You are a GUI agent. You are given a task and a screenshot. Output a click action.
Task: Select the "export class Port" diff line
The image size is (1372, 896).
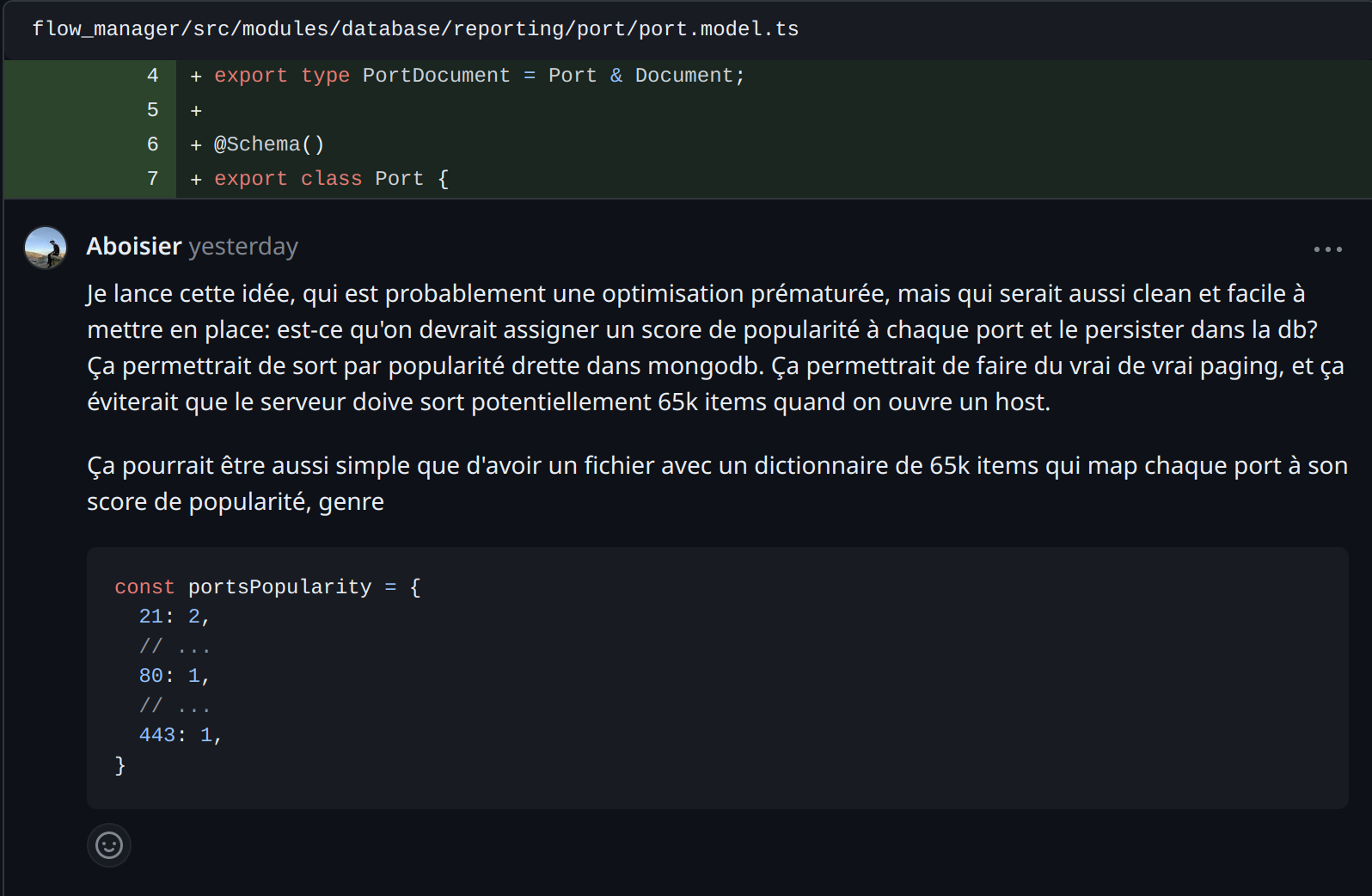click(x=331, y=178)
